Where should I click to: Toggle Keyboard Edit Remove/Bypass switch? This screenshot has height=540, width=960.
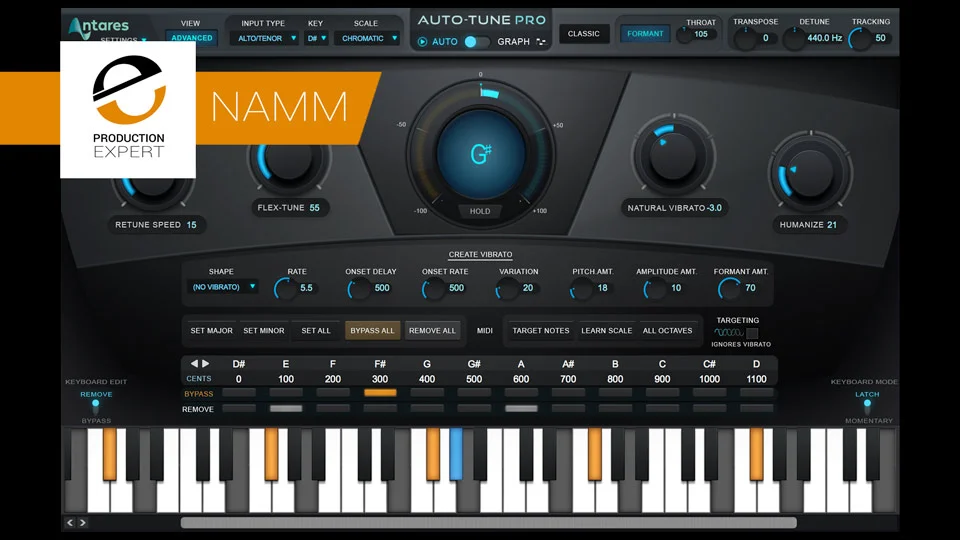click(x=96, y=407)
